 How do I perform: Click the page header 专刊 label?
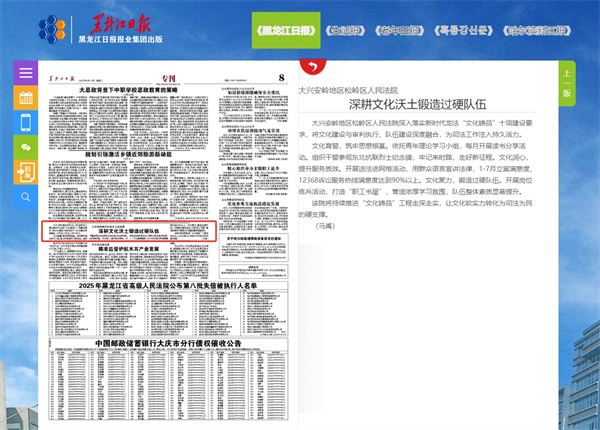168,78
